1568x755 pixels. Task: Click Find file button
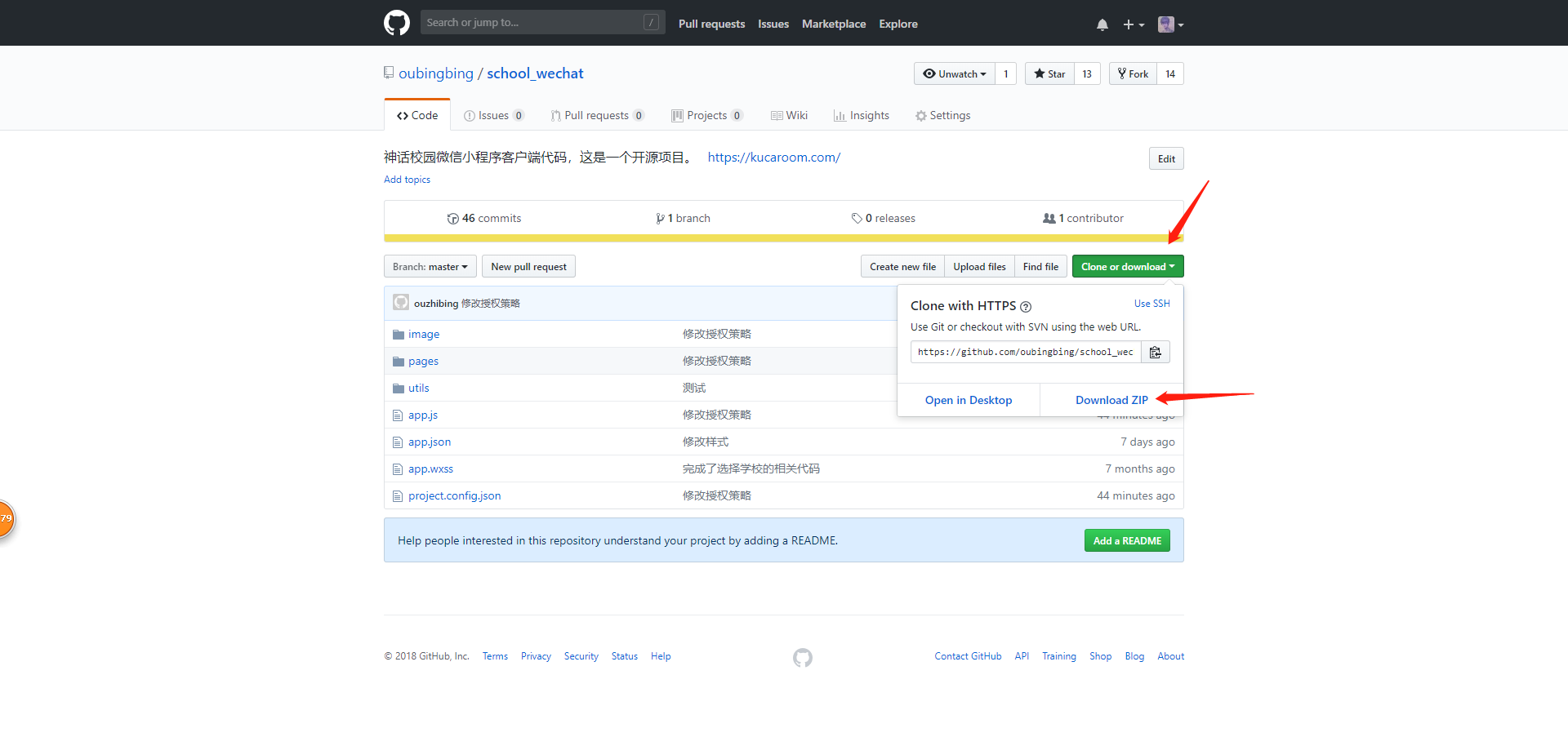pyautogui.click(x=1040, y=266)
